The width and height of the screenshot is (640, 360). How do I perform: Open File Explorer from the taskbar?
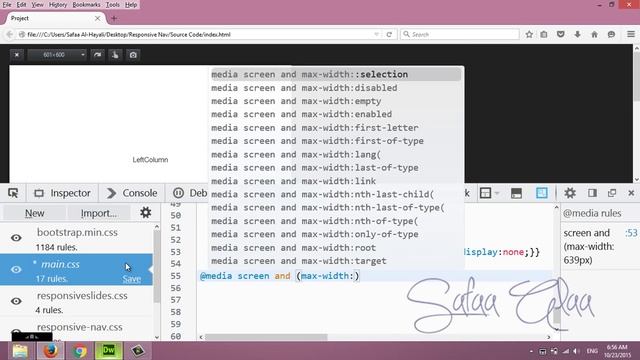coord(19,351)
